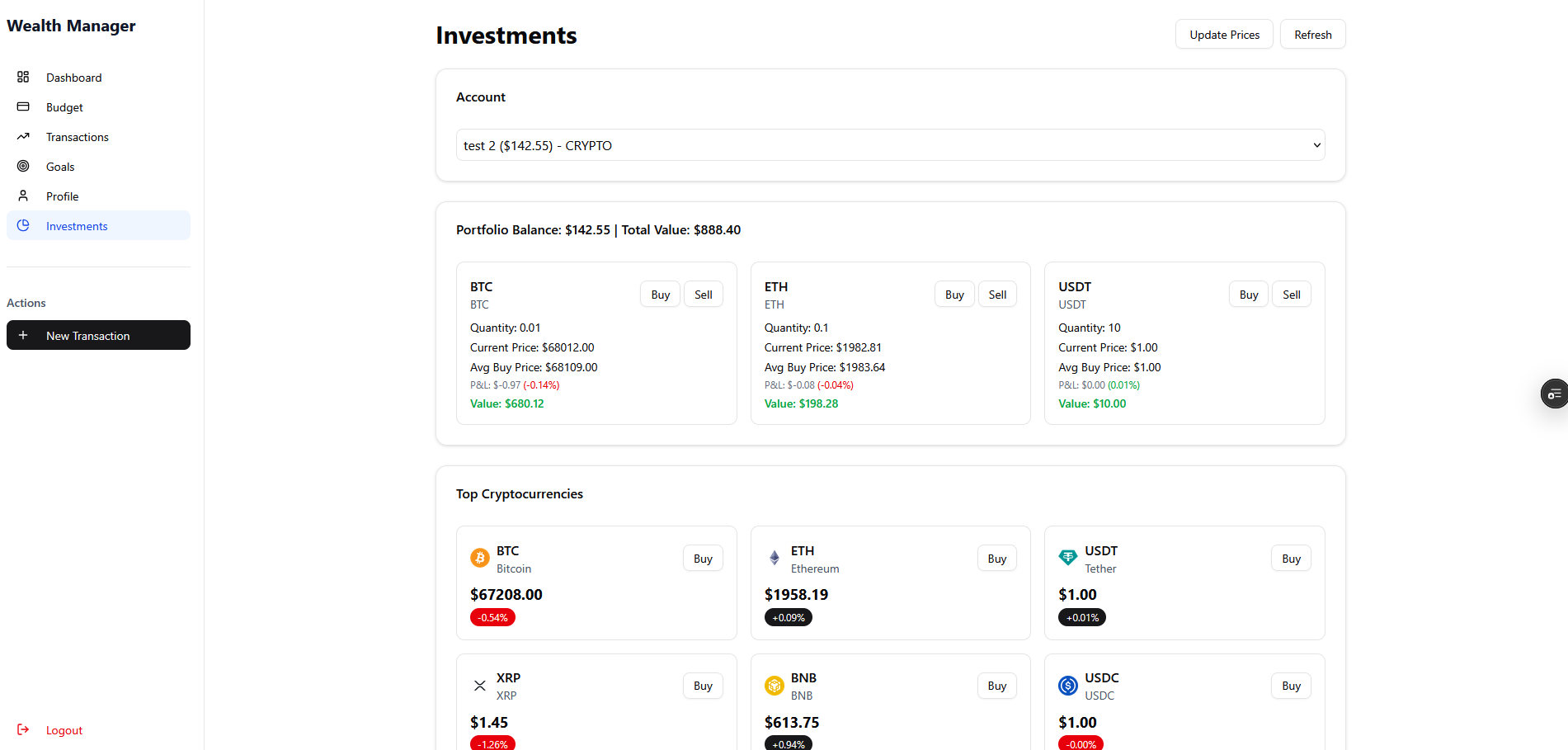
Task: Click the Dashboard grid icon in sidebar
Action: 23,77
